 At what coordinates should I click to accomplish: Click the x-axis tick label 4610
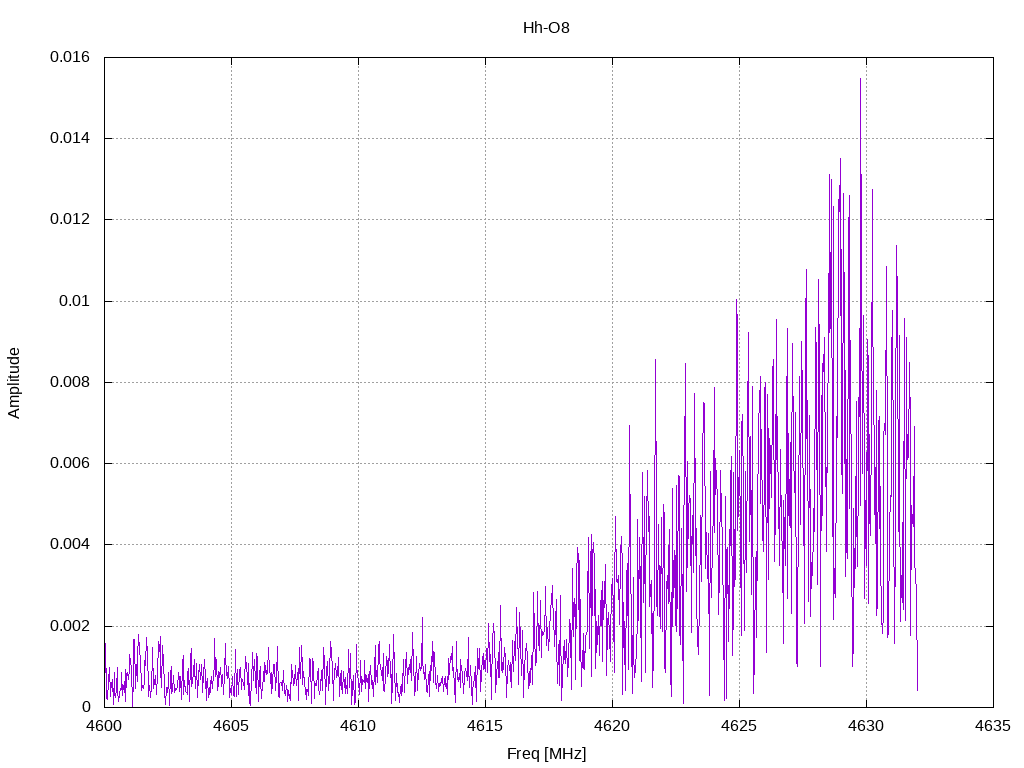coord(358,726)
